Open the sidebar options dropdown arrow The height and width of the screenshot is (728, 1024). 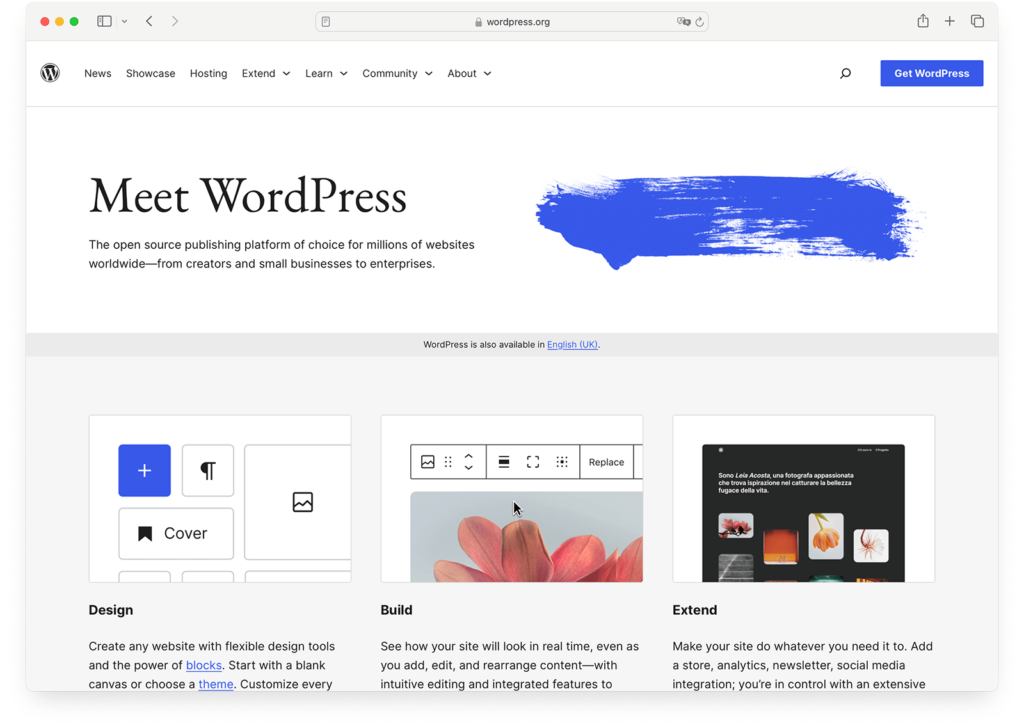[x=124, y=22]
